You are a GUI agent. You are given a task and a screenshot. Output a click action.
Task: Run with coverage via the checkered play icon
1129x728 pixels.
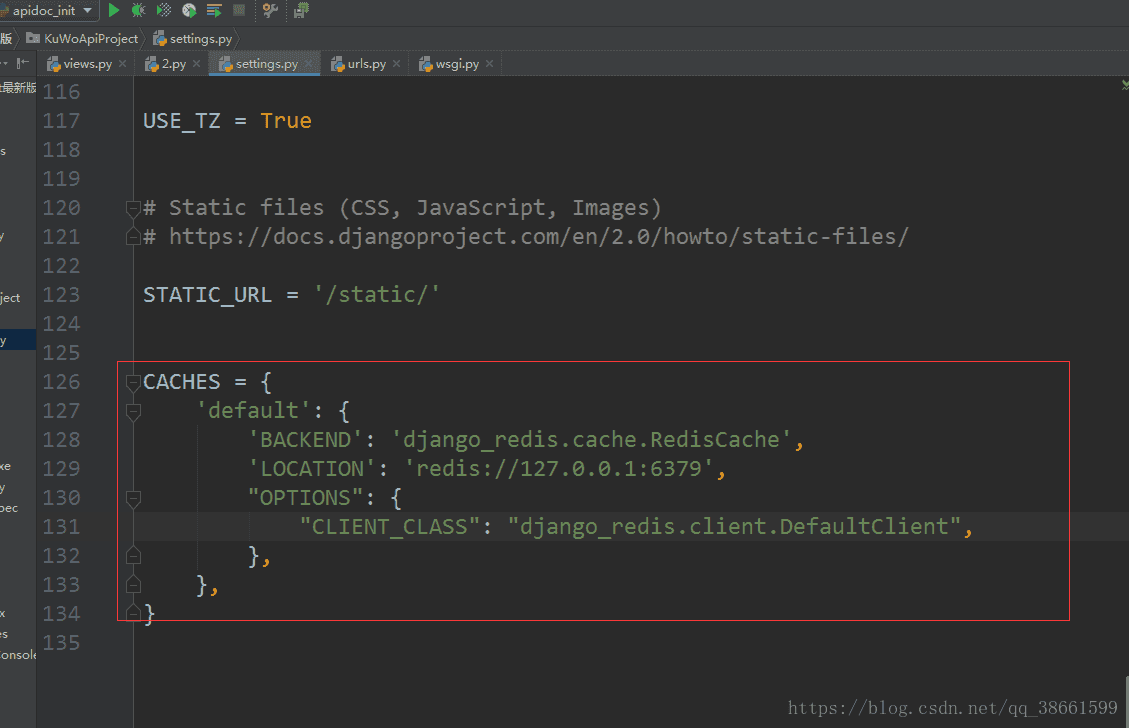click(x=162, y=10)
